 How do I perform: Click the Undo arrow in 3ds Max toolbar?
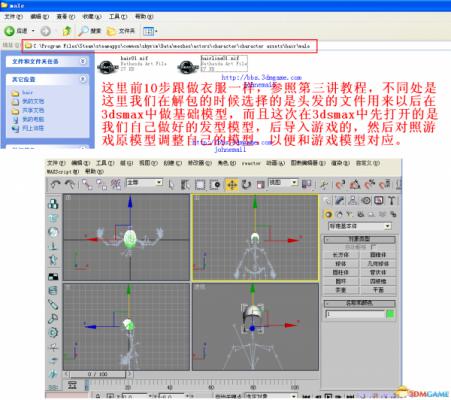click(x=55, y=184)
